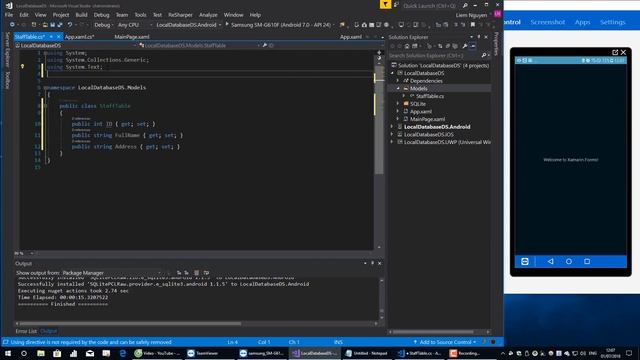Click the Liem Nguyen account name
This screenshot has width=640, height=360.
pos(471,15)
